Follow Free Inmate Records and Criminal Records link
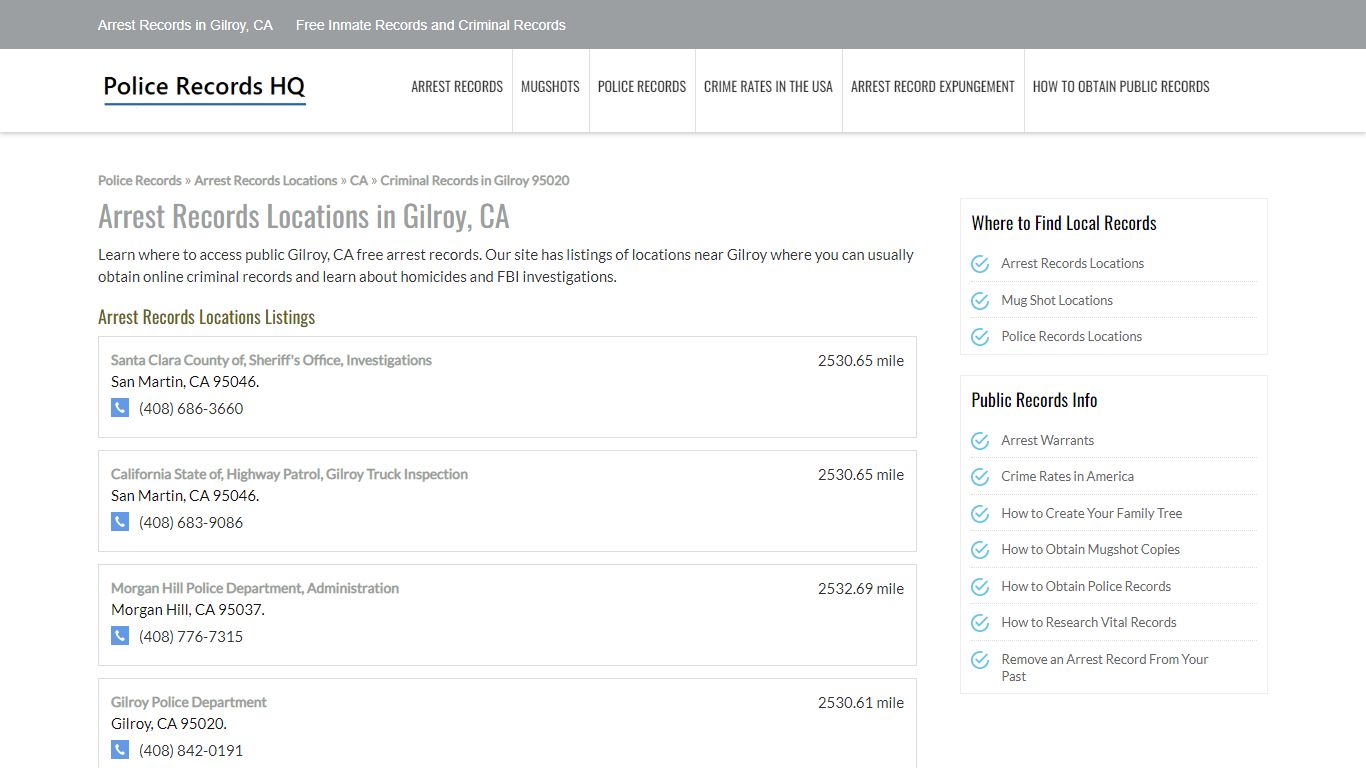Screen dimensions: 1366x768 tap(431, 25)
